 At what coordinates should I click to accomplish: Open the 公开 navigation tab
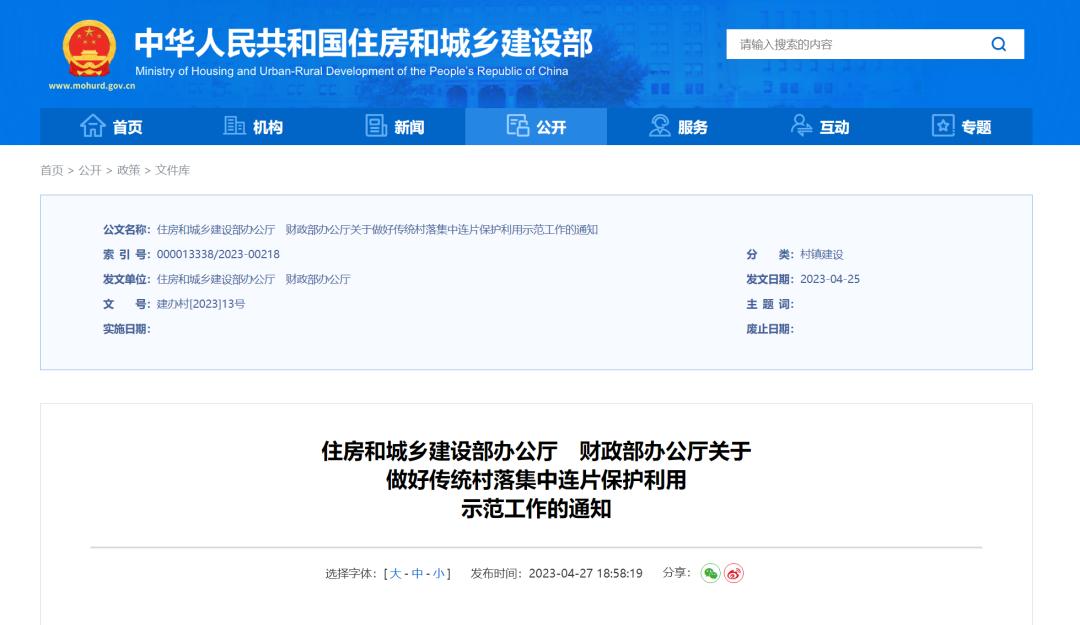[x=536, y=127]
